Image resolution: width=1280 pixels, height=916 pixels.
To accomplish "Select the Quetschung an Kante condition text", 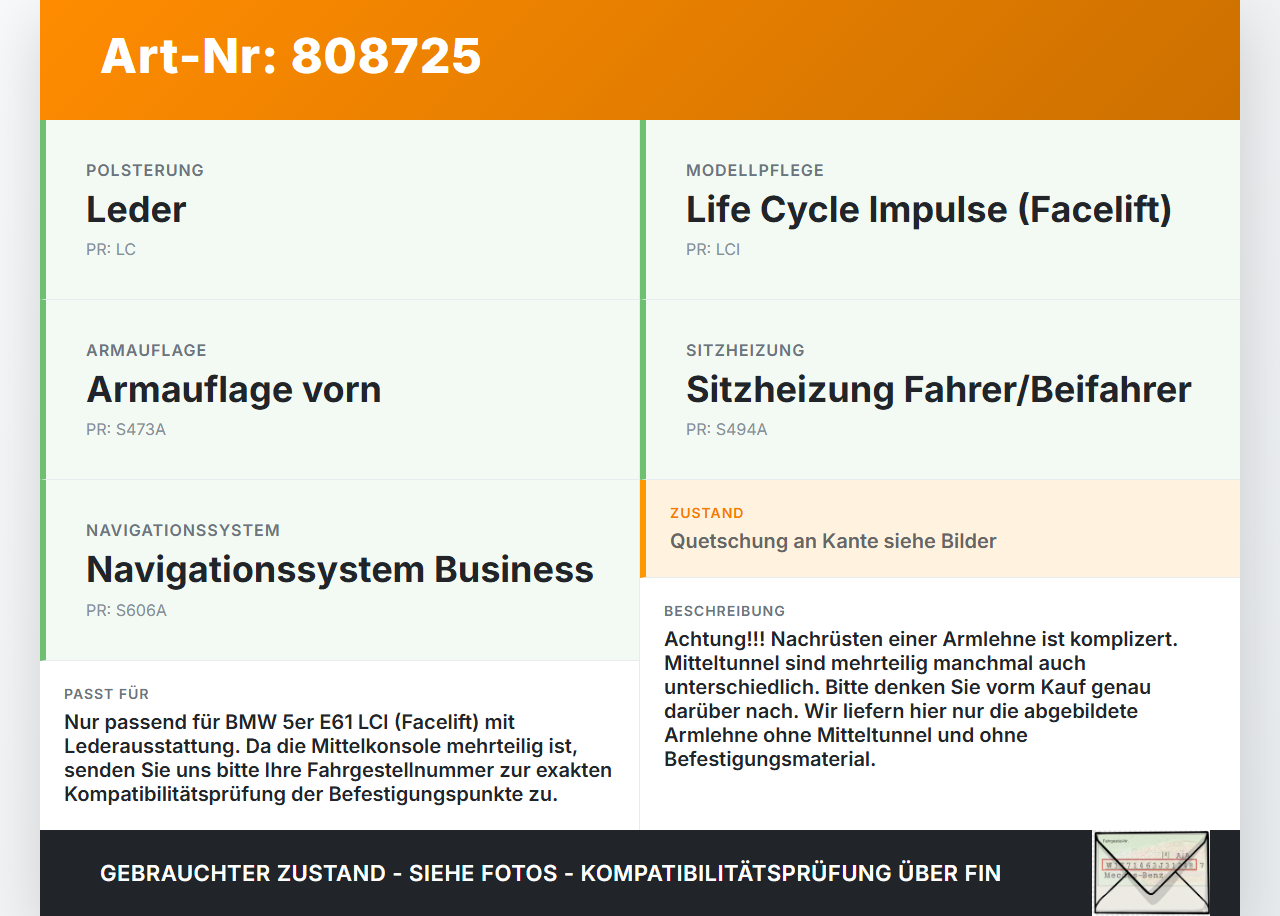I will coord(833,541).
